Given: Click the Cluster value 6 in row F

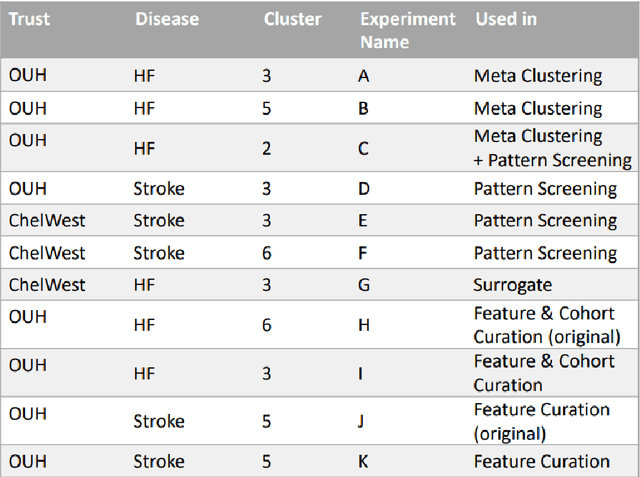Looking at the screenshot, I should [x=267, y=253].
